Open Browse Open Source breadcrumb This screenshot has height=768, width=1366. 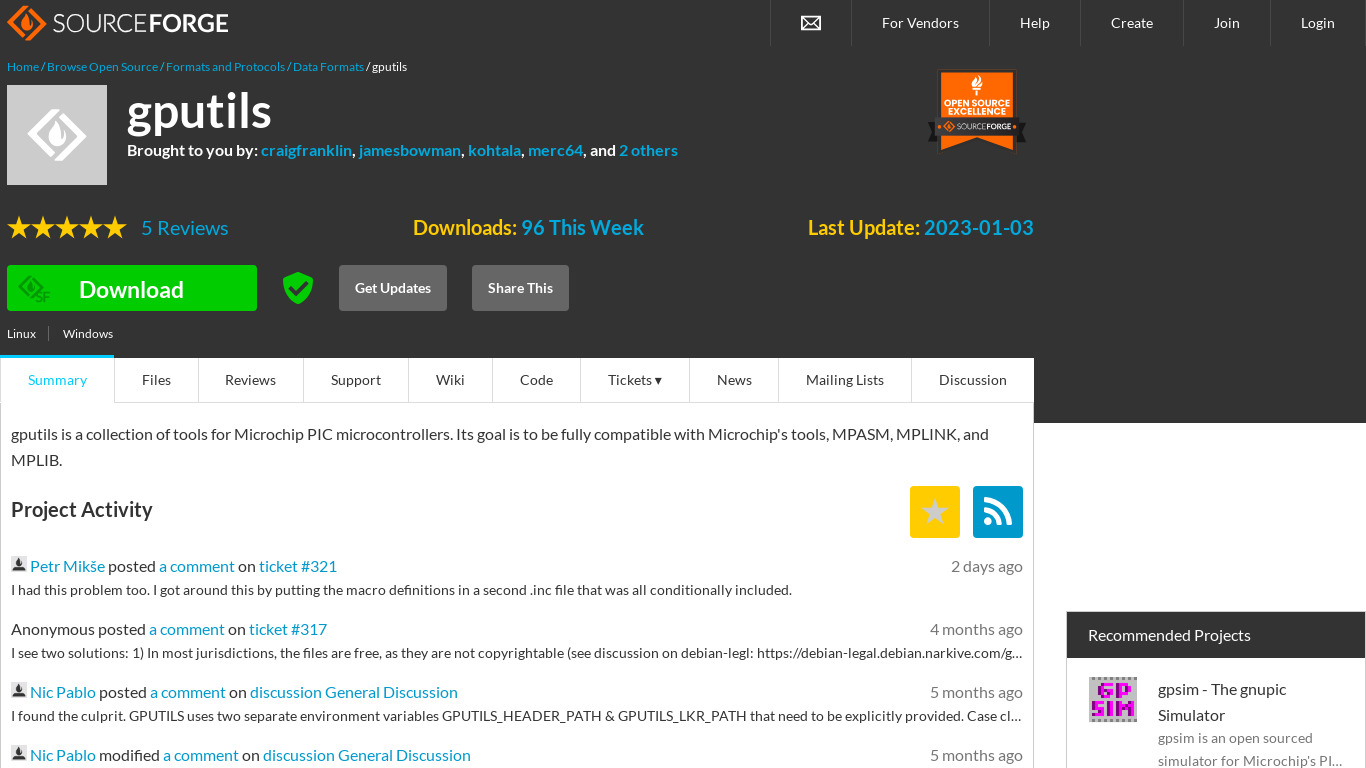tap(102, 67)
